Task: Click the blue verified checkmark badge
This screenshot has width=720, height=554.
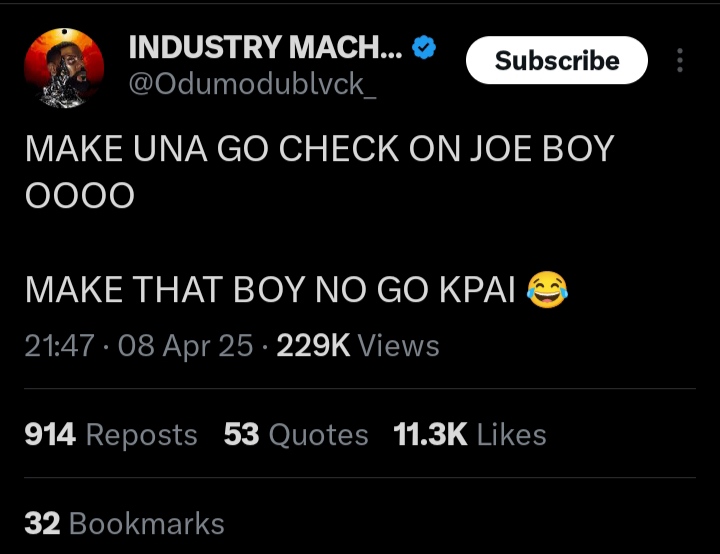Action: point(425,47)
